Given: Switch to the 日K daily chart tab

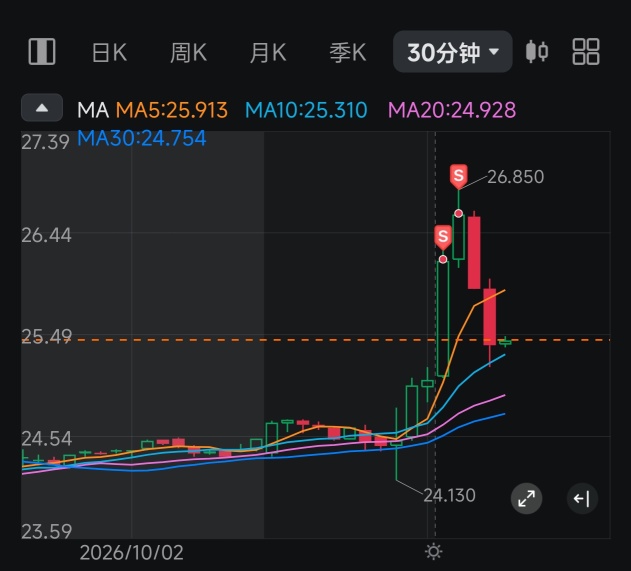Looking at the screenshot, I should [x=109, y=52].
